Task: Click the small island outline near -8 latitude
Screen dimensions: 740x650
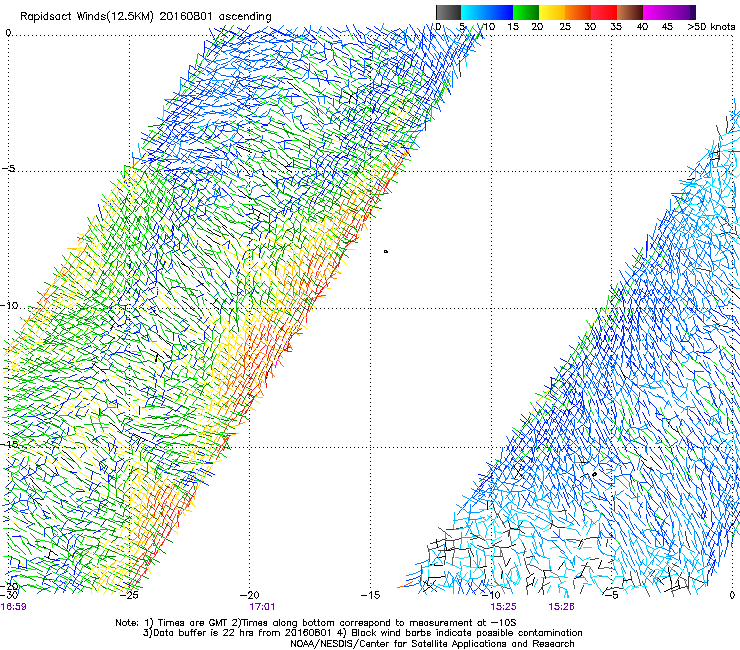Action: (386, 252)
